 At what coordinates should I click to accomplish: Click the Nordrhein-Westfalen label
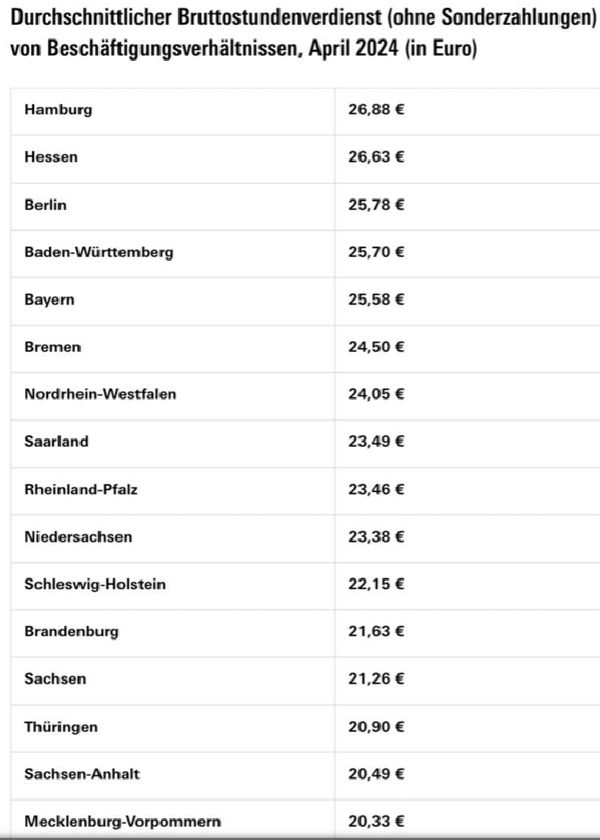click(x=100, y=394)
